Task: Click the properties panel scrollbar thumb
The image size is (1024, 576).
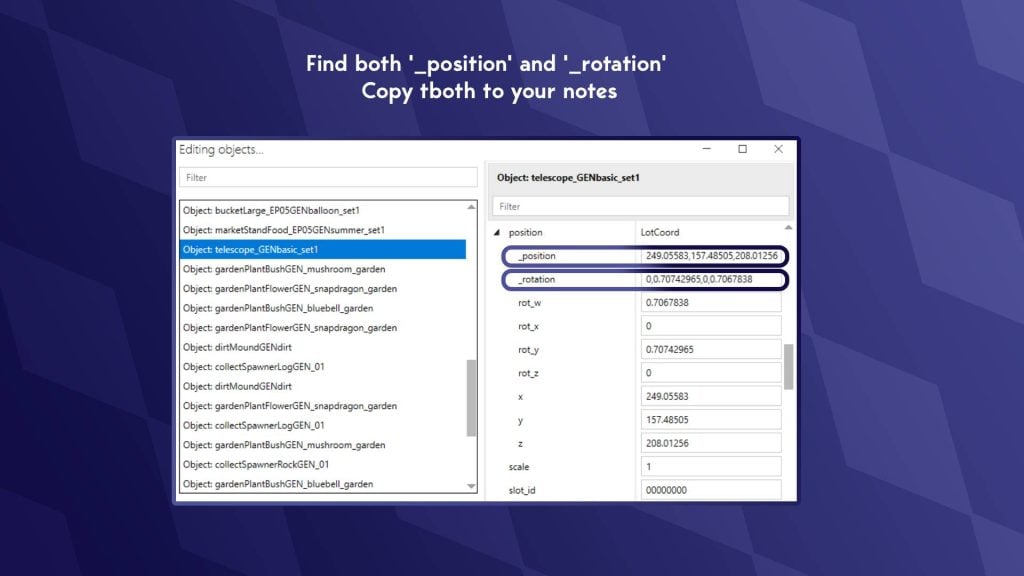Action: pos(788,367)
